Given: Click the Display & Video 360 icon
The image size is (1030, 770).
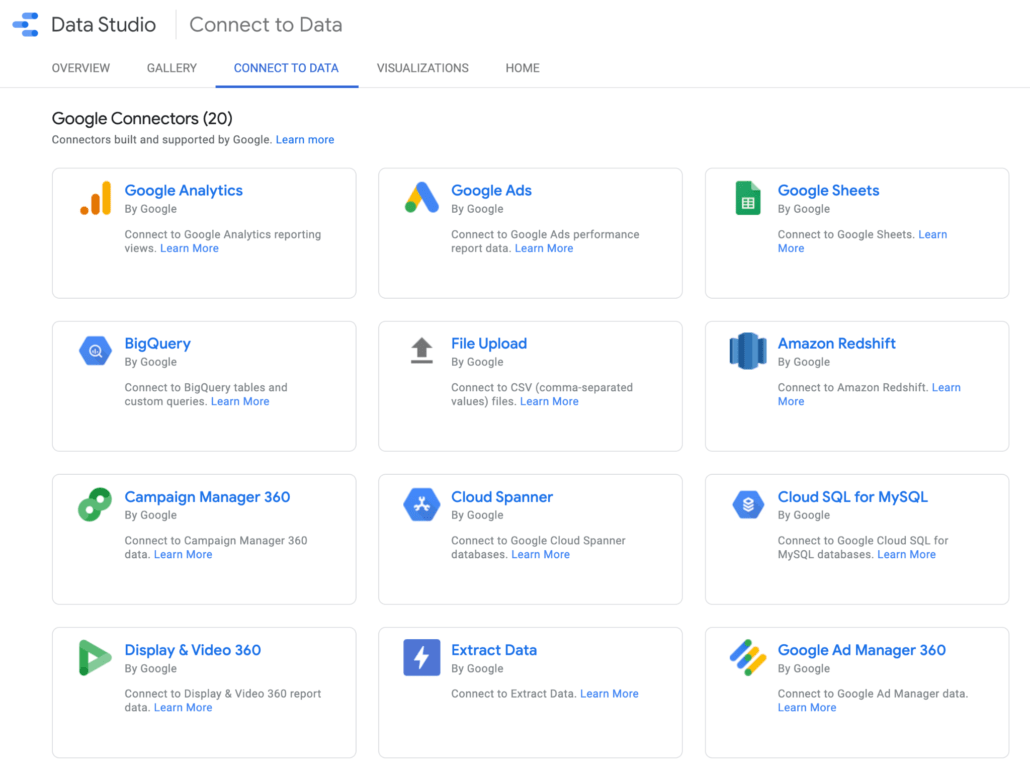Looking at the screenshot, I should [93, 657].
